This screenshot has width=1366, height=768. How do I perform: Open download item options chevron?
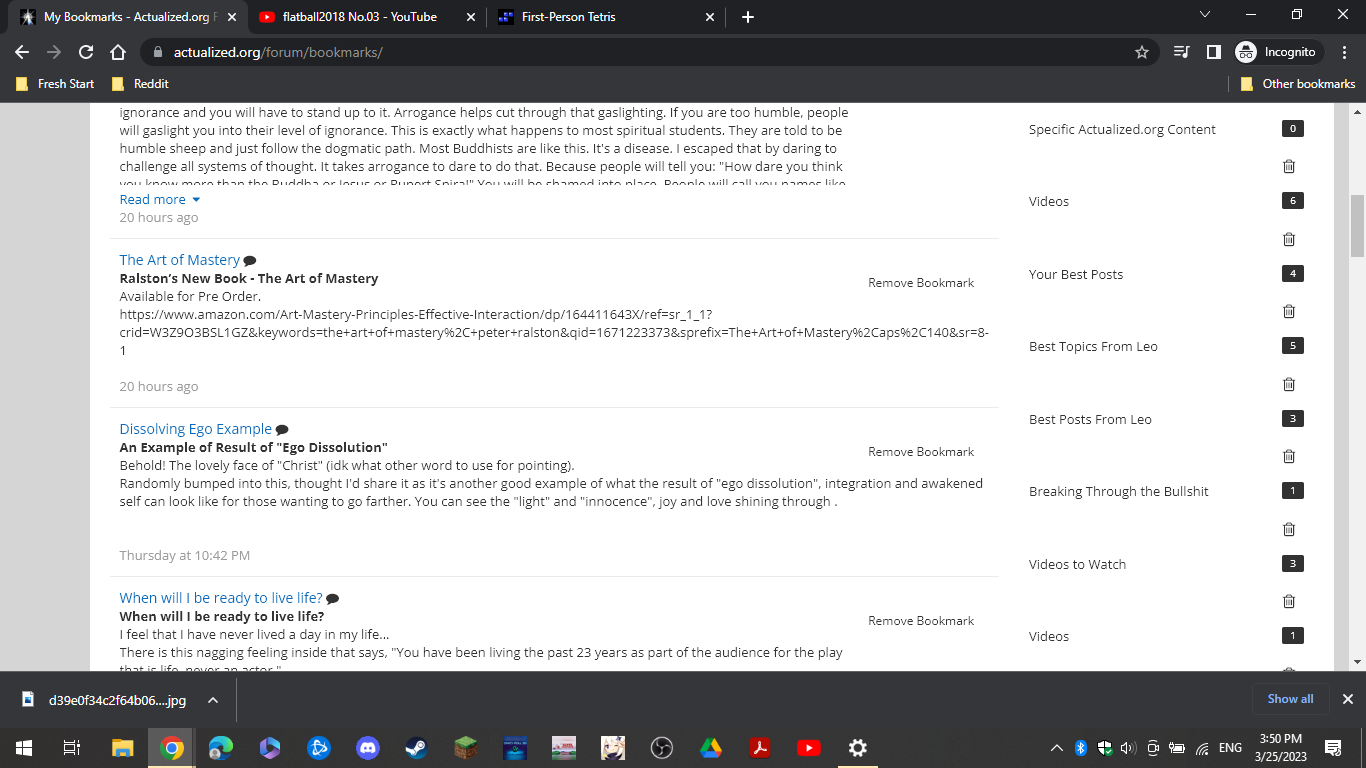[x=213, y=700]
